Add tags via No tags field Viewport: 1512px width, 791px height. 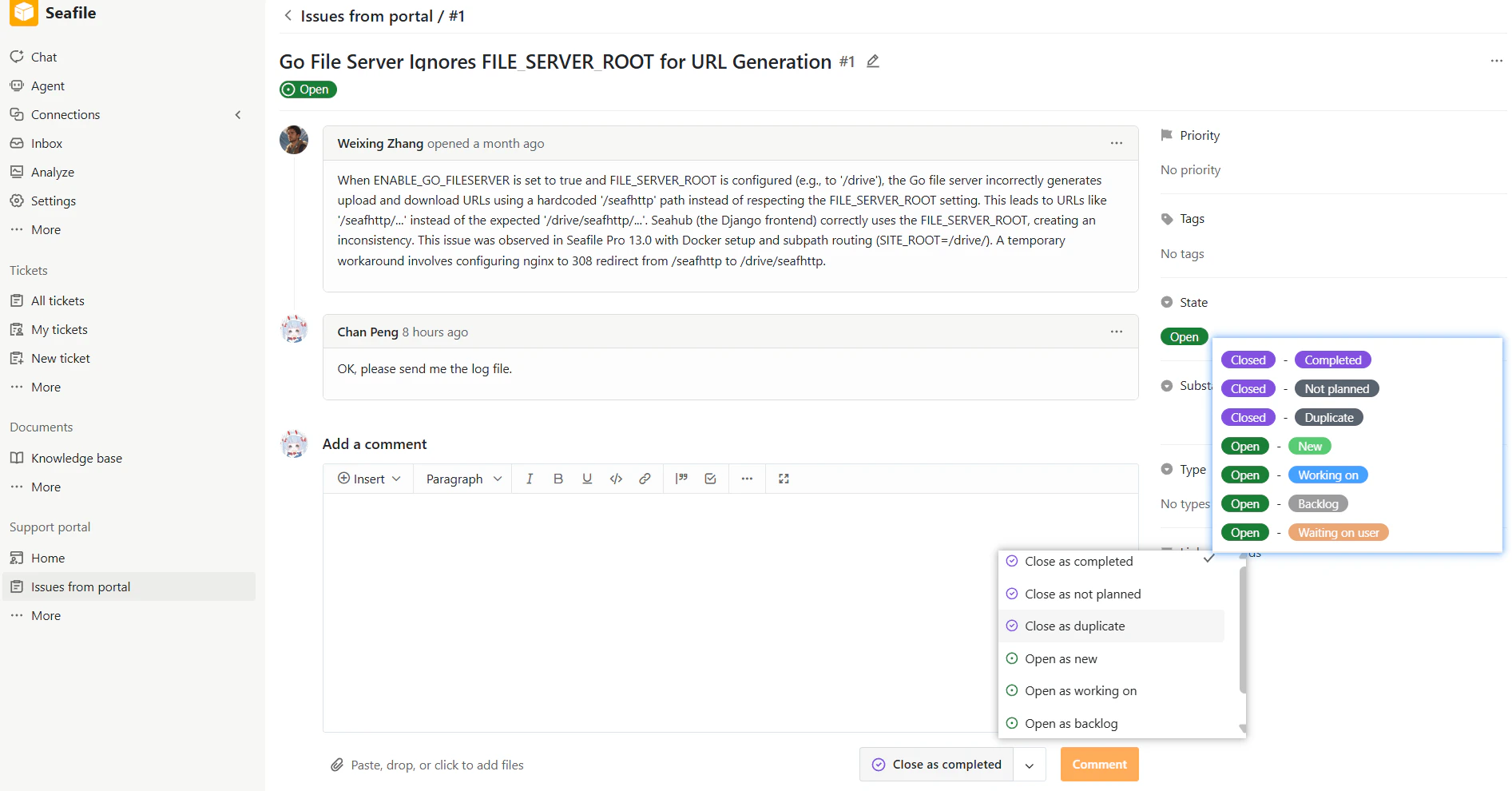[1182, 253]
